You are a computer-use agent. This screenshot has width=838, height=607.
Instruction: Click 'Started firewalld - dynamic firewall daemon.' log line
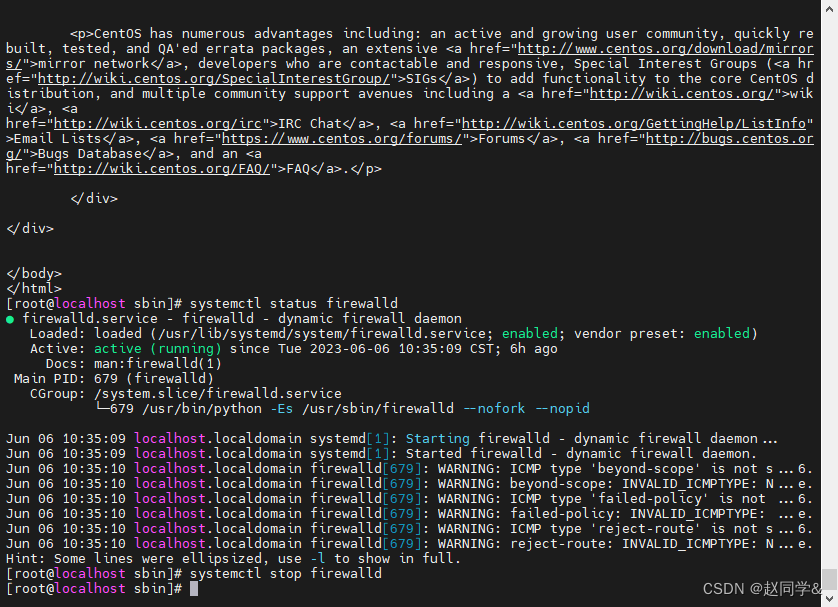coord(382,453)
